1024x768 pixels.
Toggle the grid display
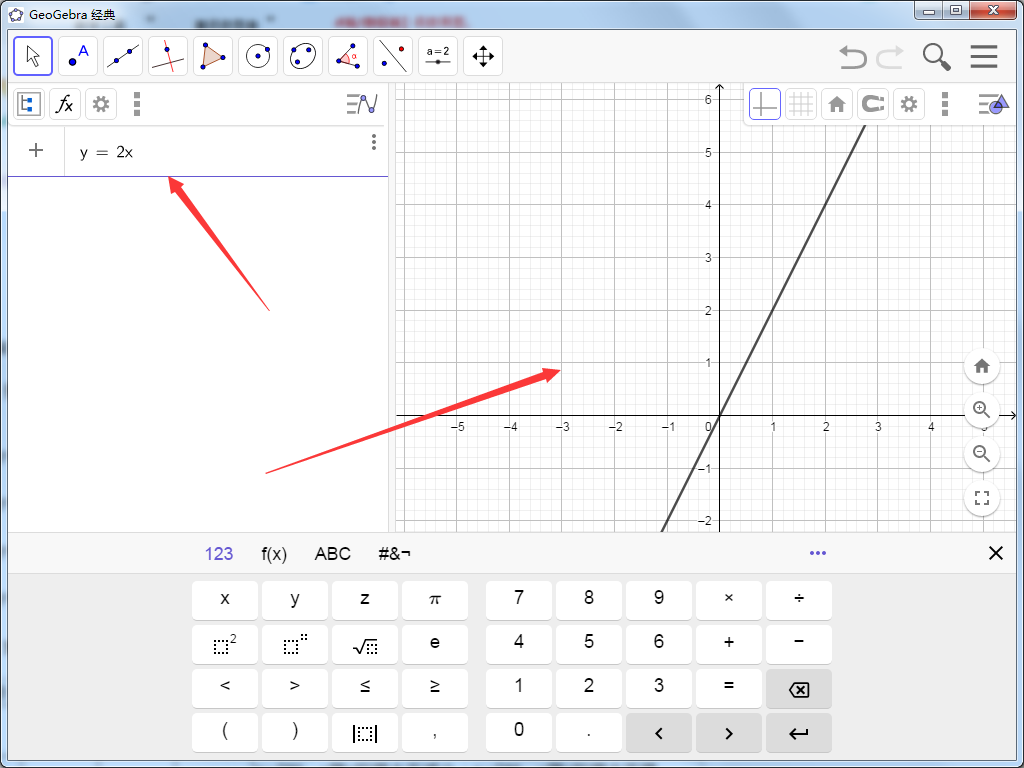(800, 104)
